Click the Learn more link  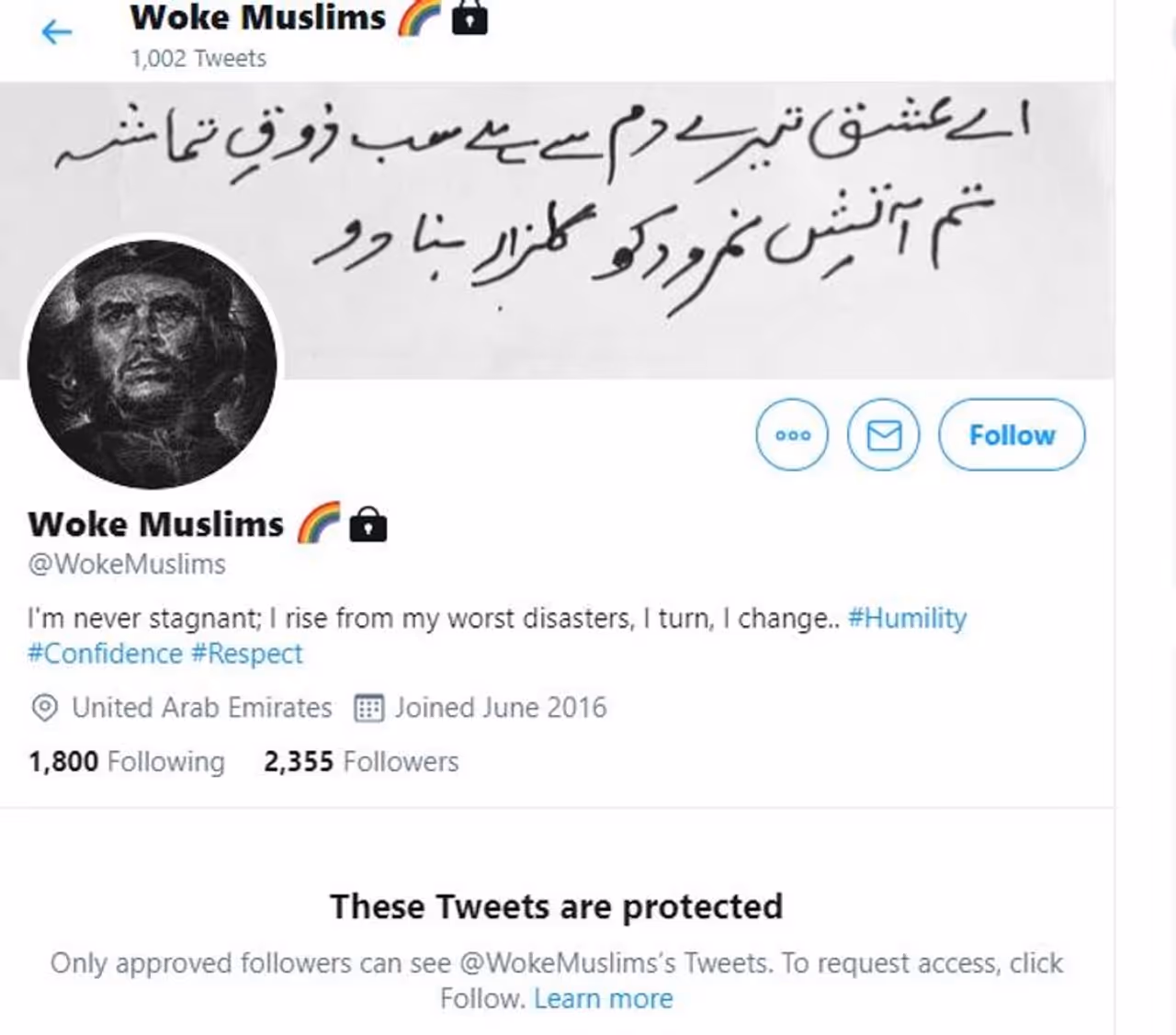click(x=604, y=998)
